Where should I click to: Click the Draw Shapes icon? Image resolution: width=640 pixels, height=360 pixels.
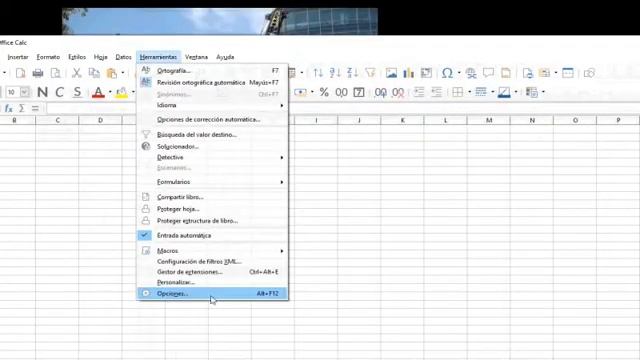(x=589, y=73)
